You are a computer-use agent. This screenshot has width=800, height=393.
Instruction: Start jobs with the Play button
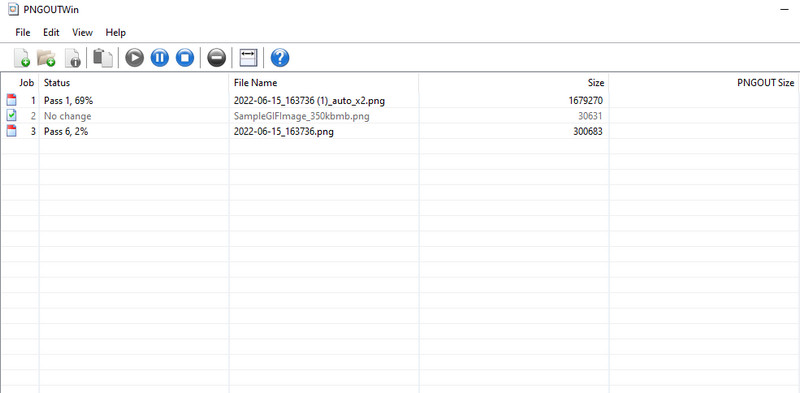(135, 58)
